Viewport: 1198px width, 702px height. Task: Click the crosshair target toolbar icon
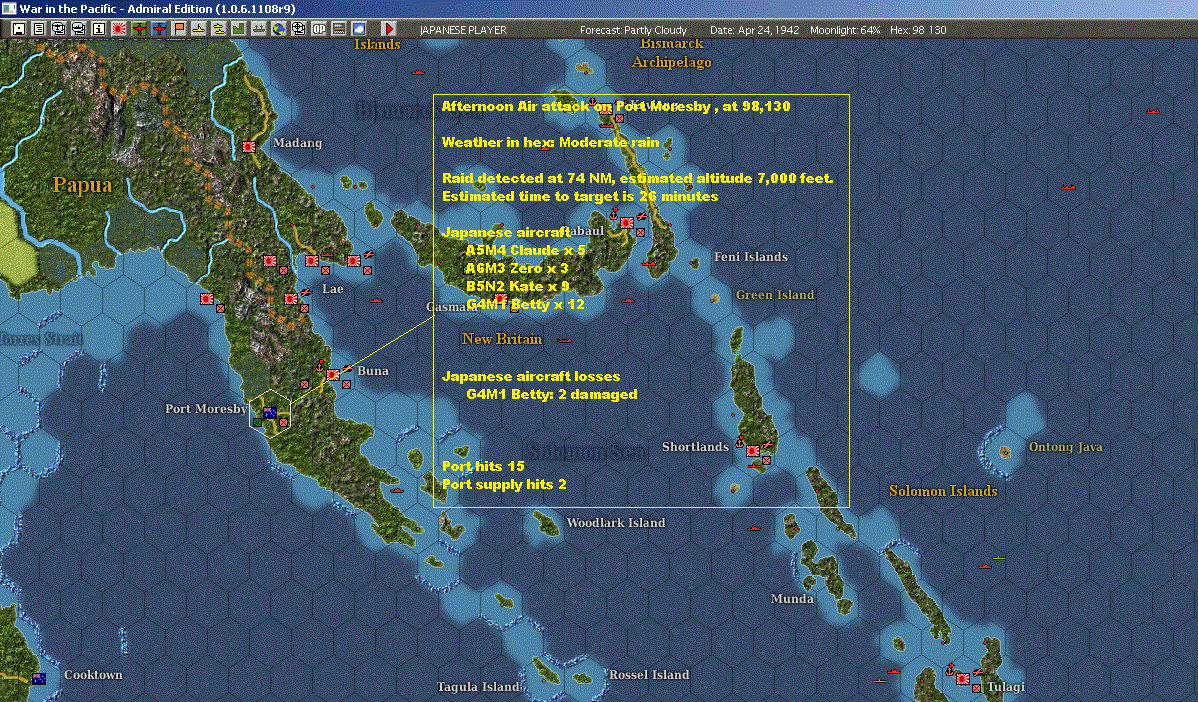(299, 29)
